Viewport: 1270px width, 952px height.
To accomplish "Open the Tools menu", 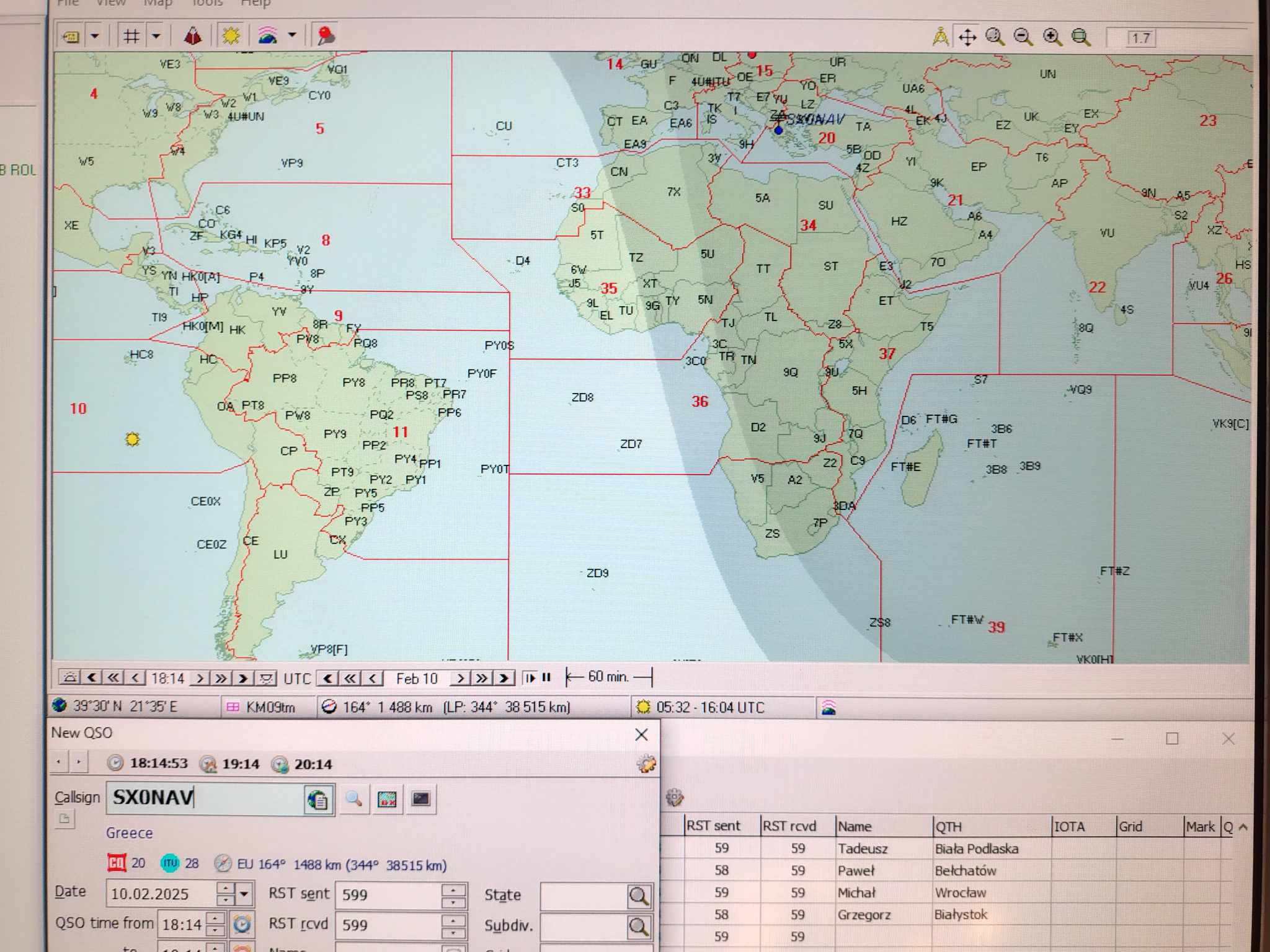I will (206, 4).
